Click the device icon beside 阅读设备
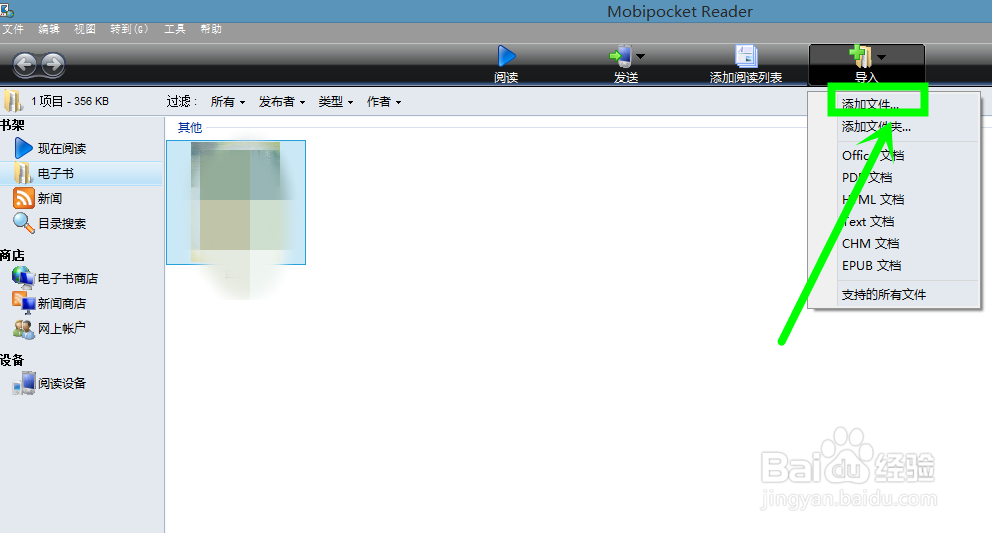The image size is (992, 533). (24, 383)
